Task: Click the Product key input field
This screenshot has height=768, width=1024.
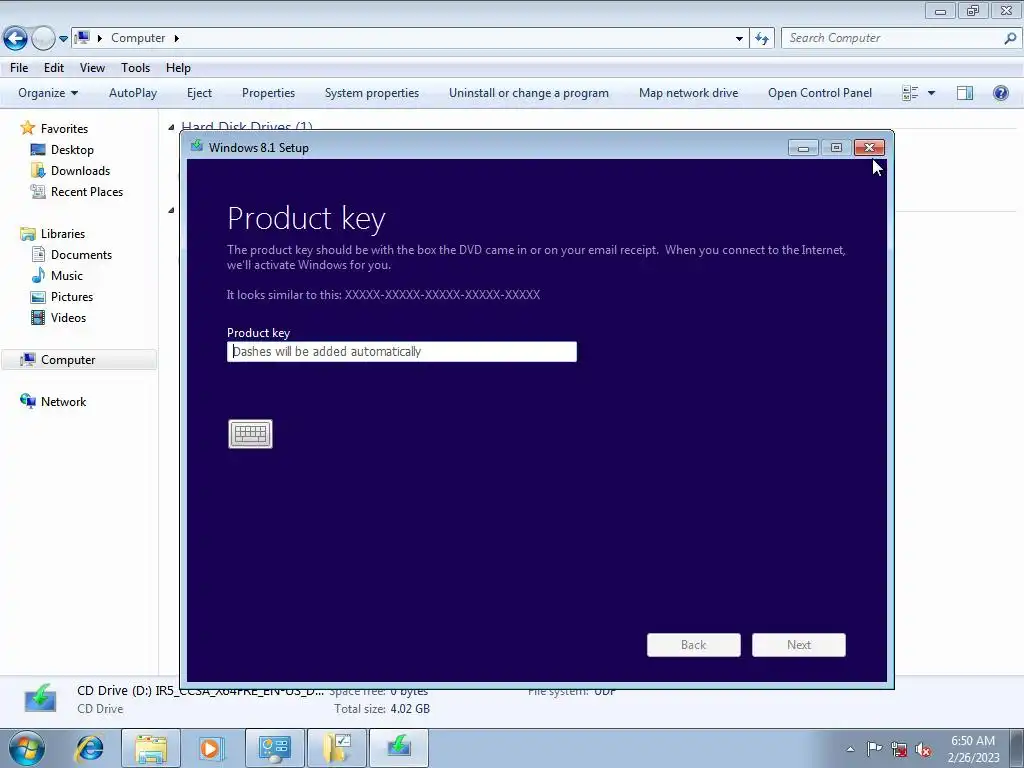Action: tap(402, 351)
